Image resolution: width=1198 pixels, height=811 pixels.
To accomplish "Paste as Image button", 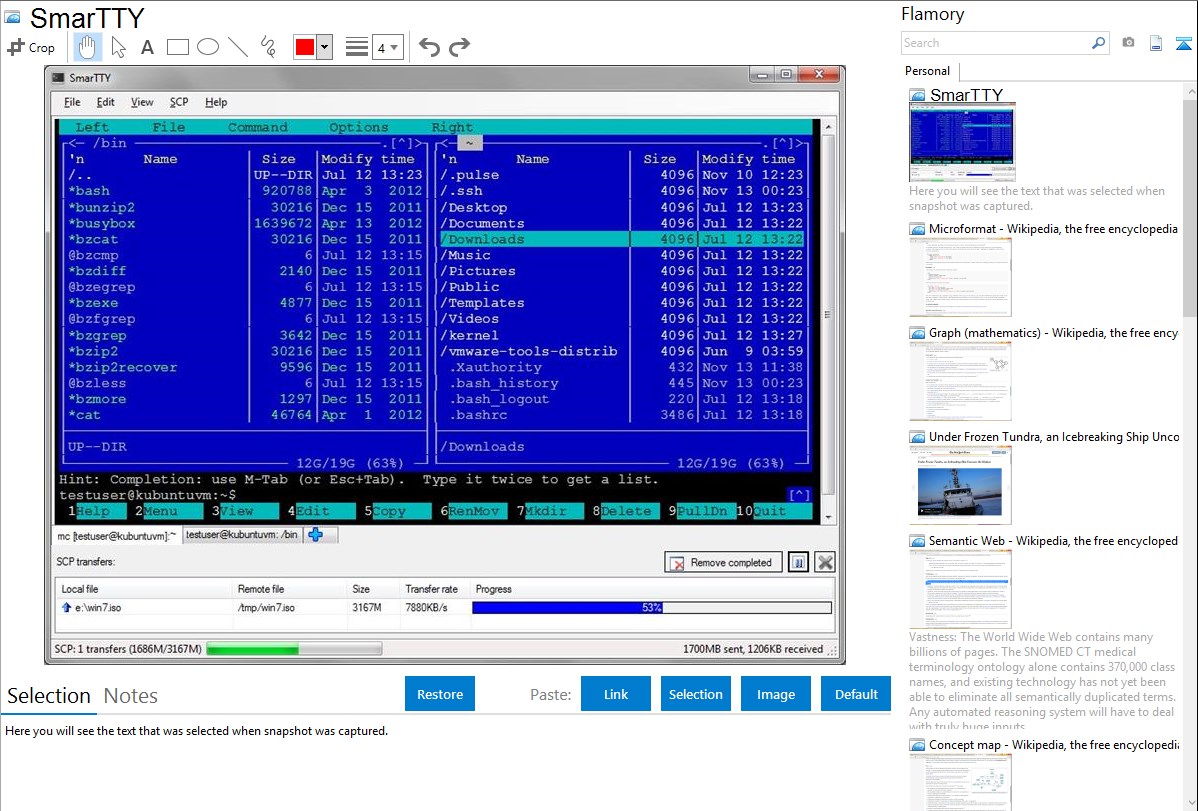I will [775, 694].
